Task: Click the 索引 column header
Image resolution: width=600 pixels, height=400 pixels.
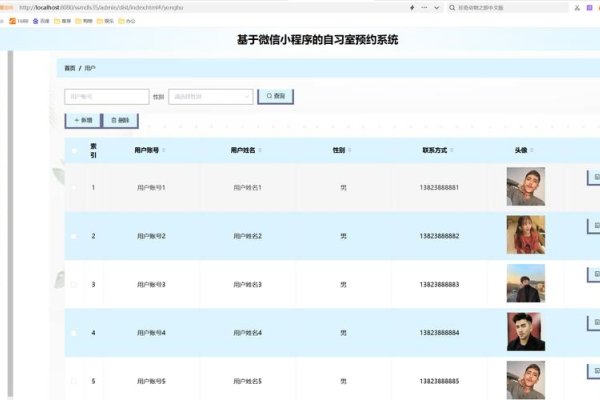Action: tap(93, 150)
